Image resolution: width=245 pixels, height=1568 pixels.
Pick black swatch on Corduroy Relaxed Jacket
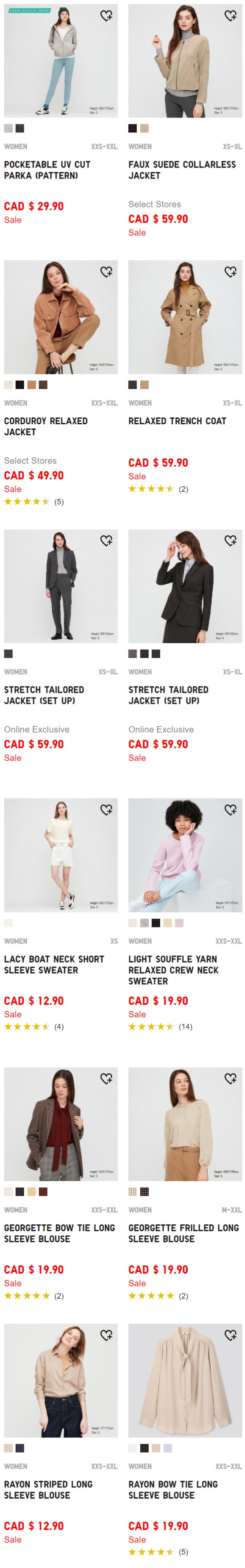20,385
